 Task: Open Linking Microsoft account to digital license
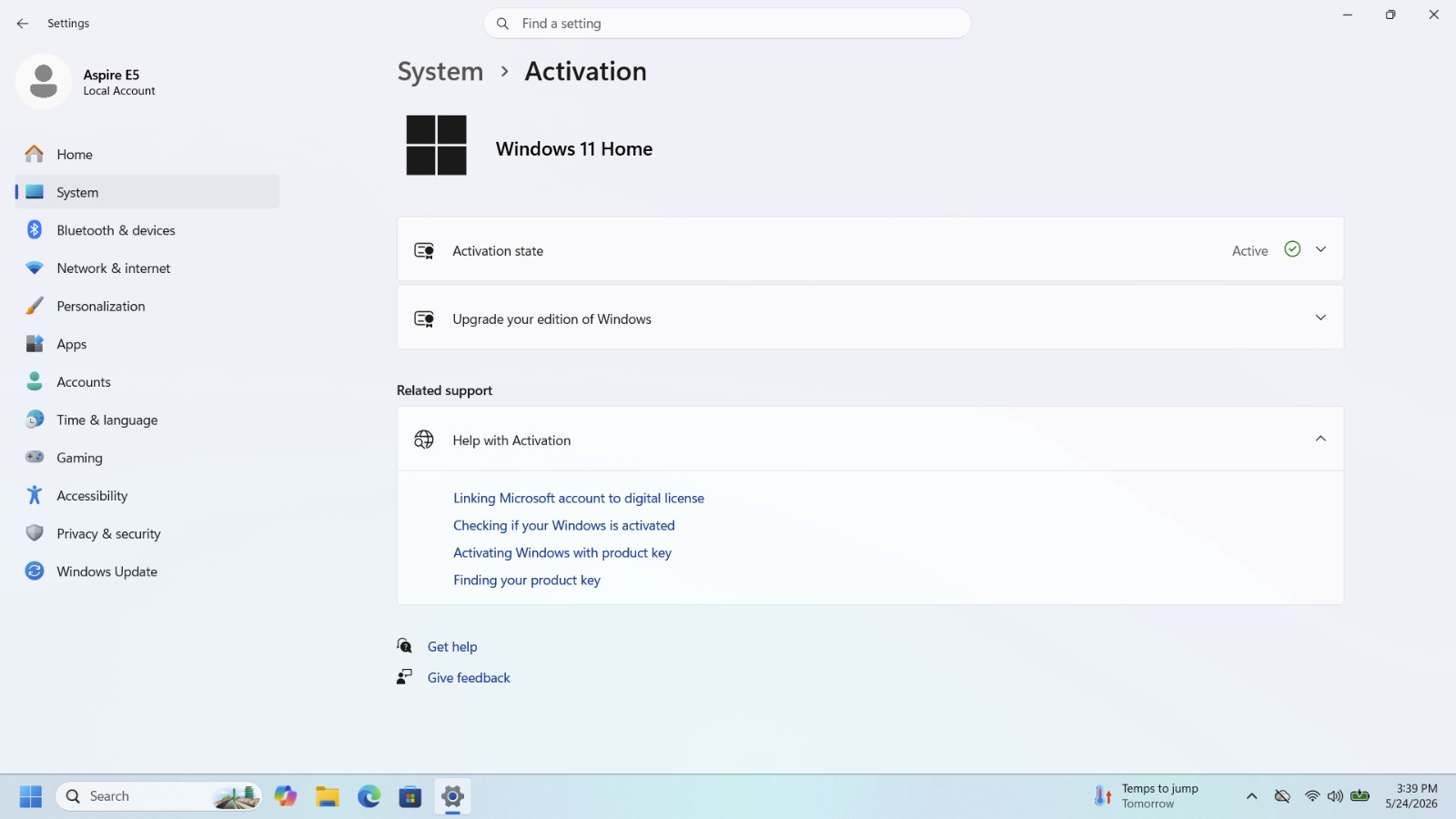[x=579, y=498]
